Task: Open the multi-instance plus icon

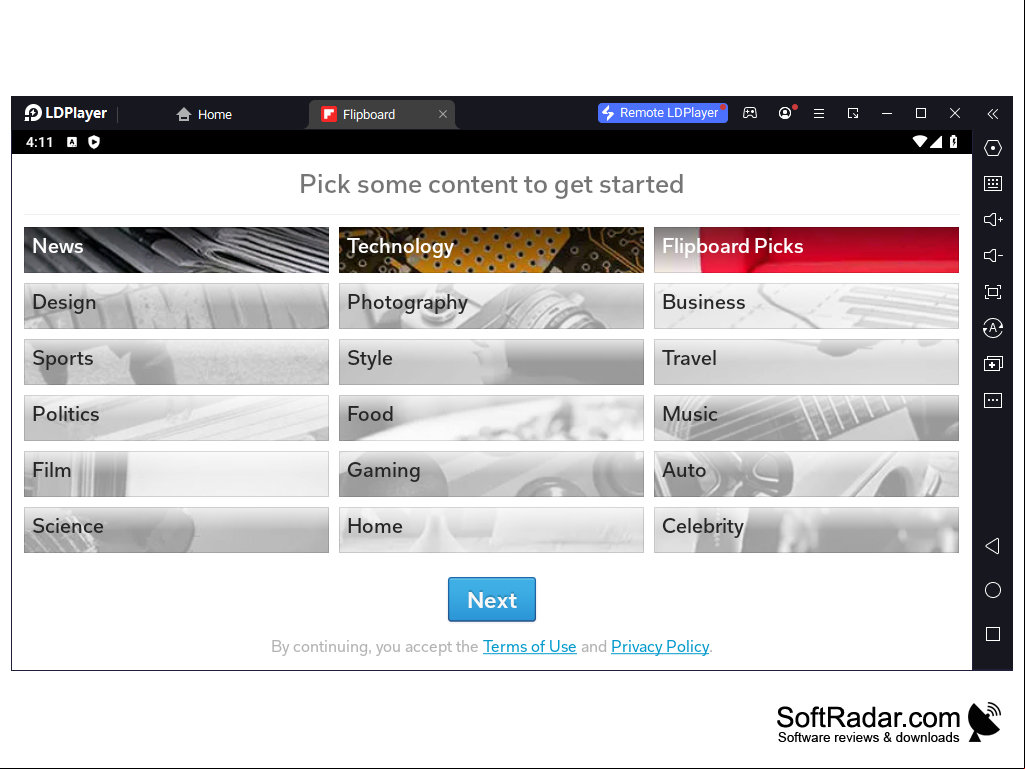Action: pos(992,364)
